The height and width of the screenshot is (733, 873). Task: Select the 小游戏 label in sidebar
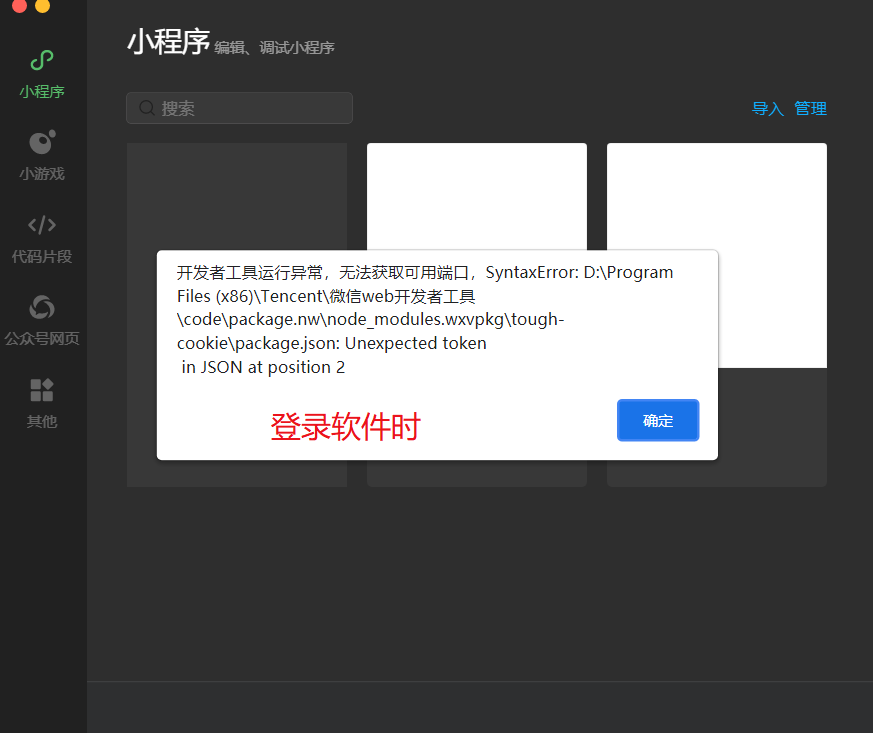point(42,174)
